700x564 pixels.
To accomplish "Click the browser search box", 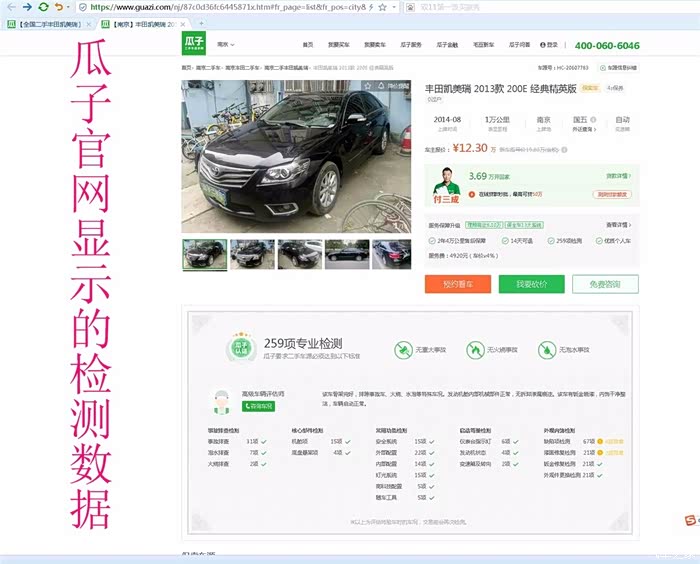I will (x=554, y=7).
